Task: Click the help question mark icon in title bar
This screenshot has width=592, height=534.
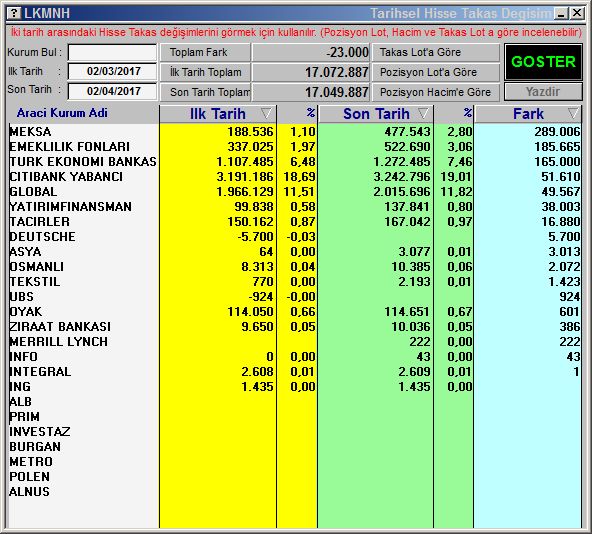Action: (14, 14)
